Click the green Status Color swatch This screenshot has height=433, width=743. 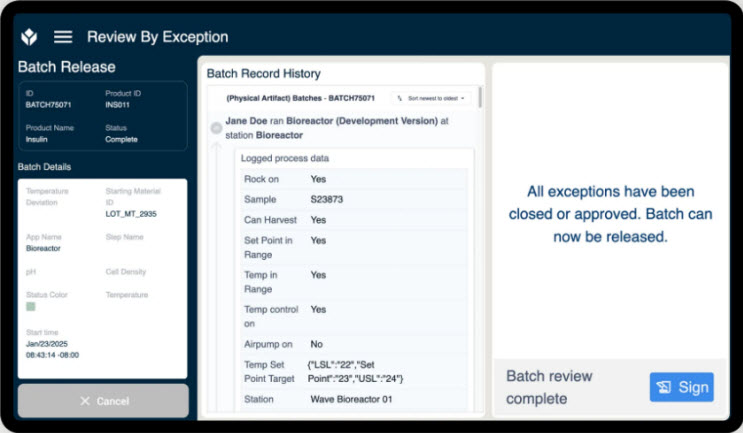[31, 307]
